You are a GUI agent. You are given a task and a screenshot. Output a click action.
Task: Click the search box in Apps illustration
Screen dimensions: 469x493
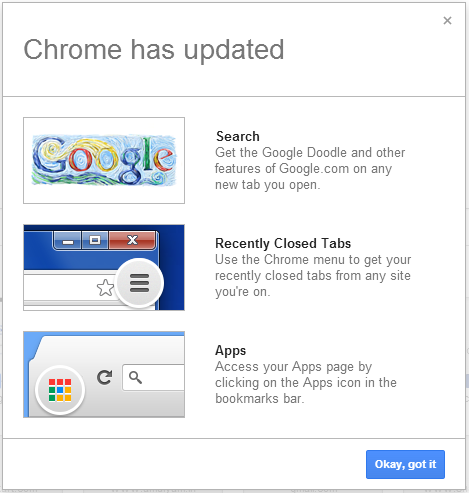tap(153, 377)
